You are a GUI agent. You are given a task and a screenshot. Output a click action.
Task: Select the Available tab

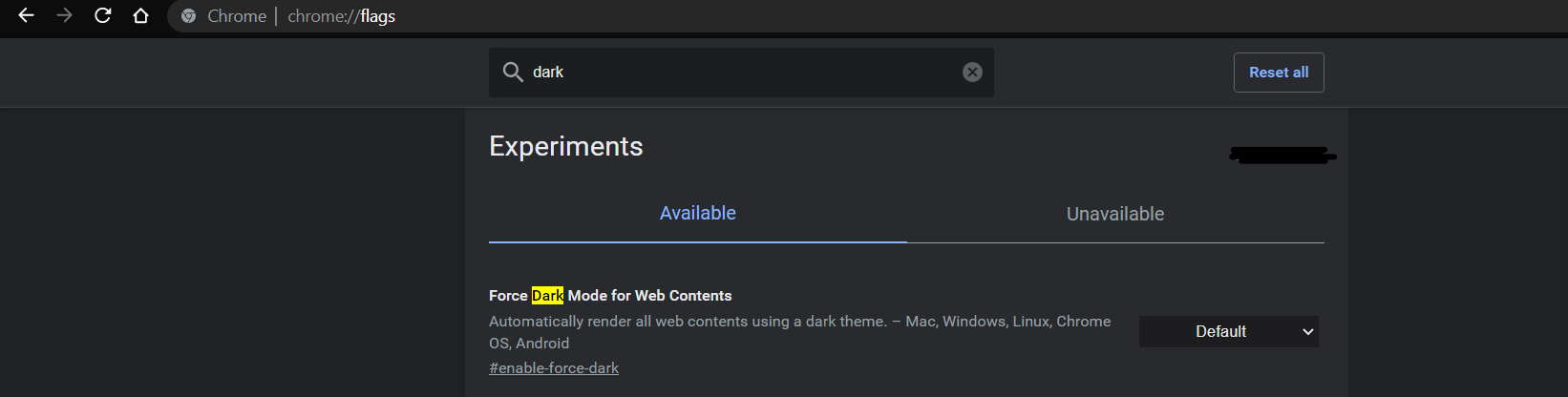tap(698, 214)
